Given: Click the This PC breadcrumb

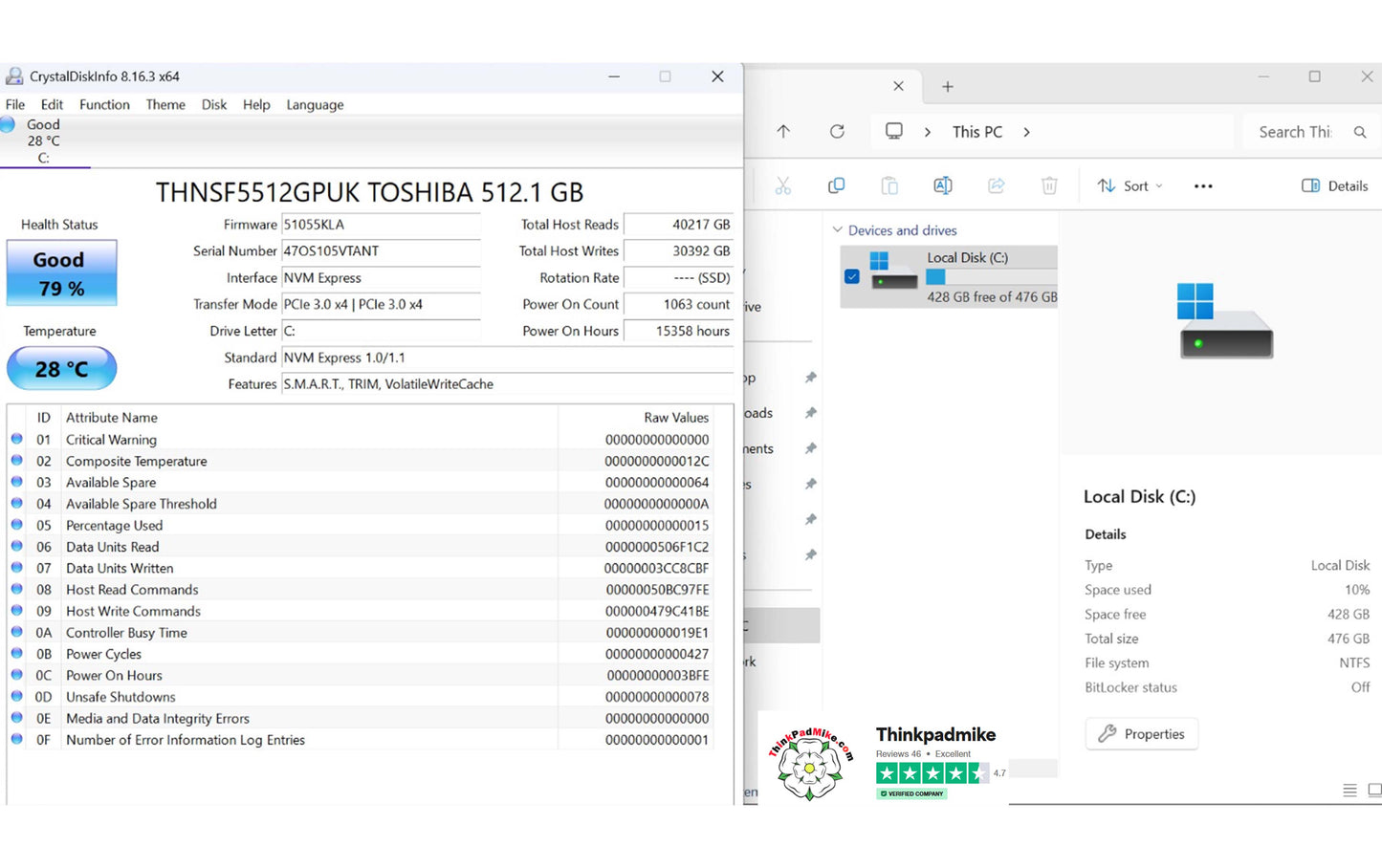Looking at the screenshot, I should tap(977, 132).
